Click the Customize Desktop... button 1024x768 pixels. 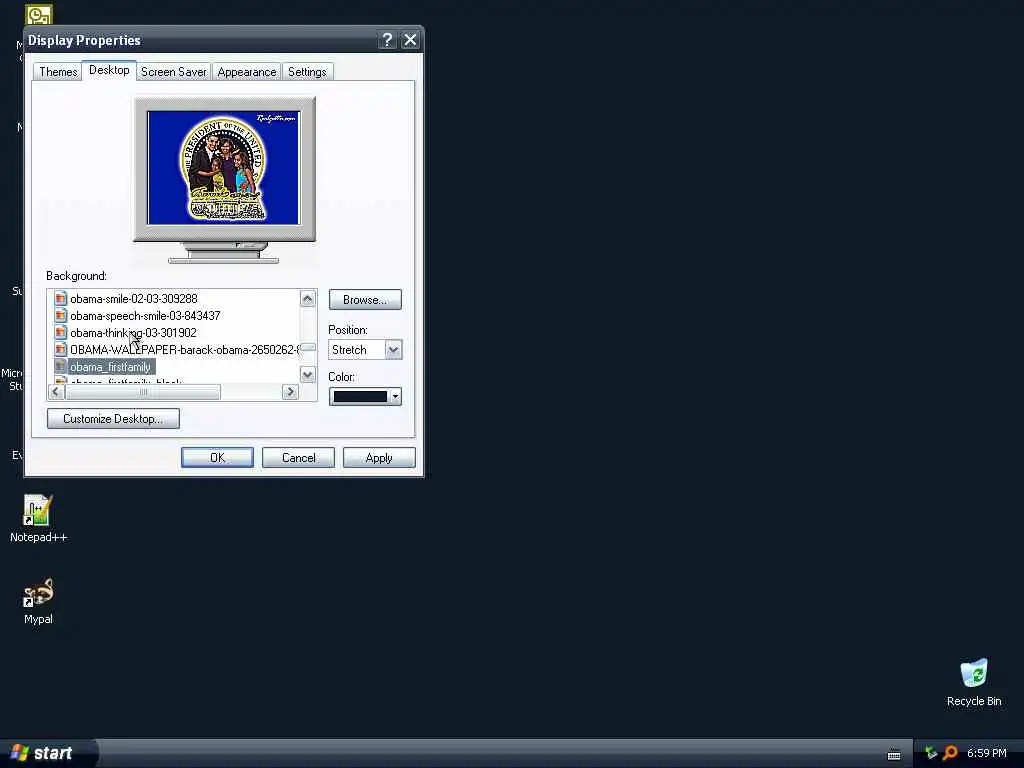(x=113, y=419)
